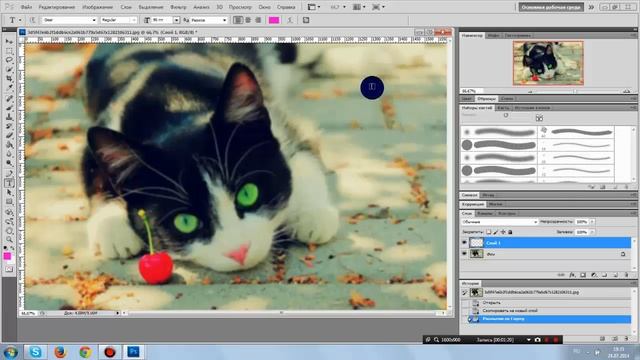Click the foreground color swatch in toolbox
640x360 pixels.
pyautogui.click(x=7, y=256)
